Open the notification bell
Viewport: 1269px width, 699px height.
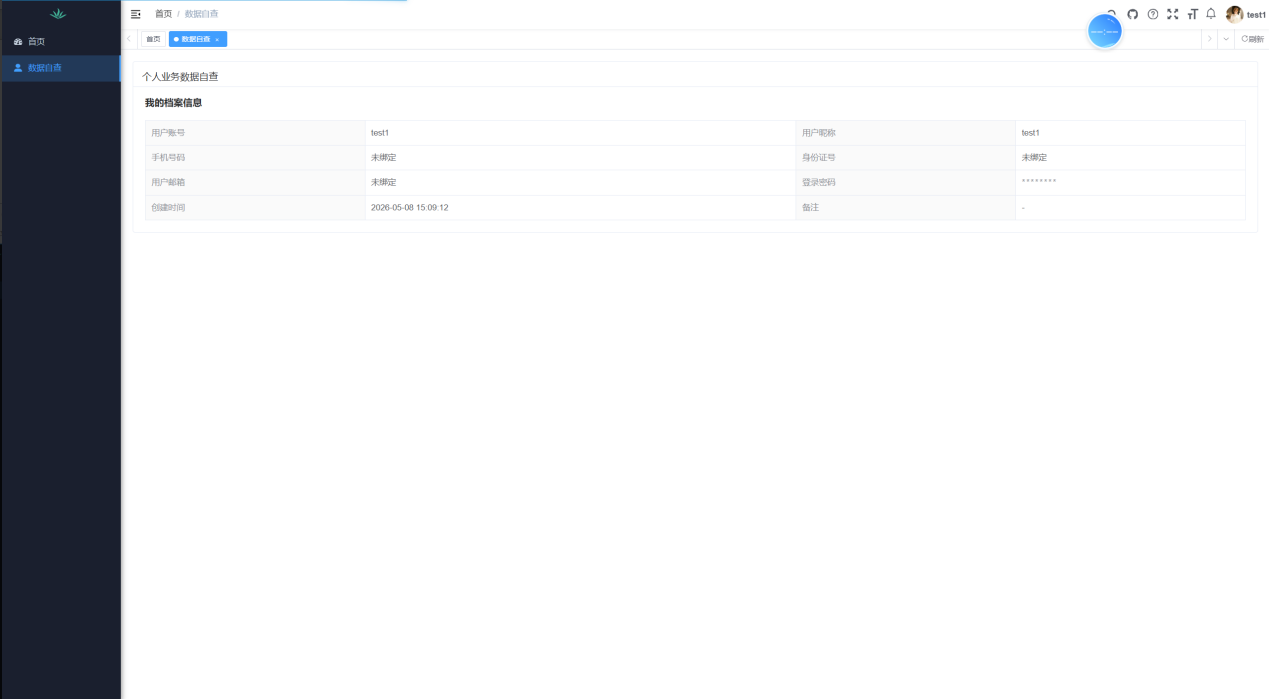(x=1211, y=14)
